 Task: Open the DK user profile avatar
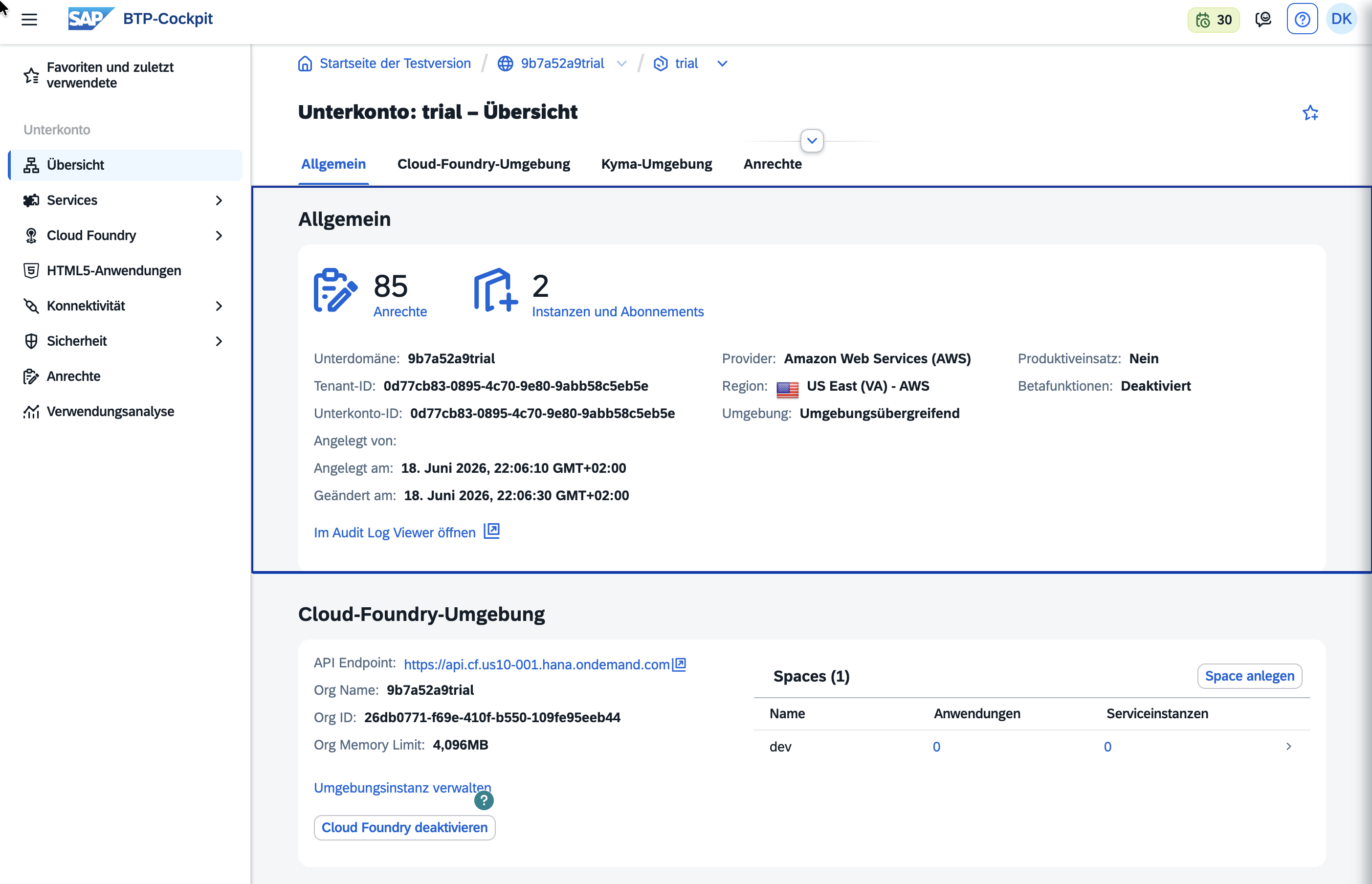(1341, 19)
